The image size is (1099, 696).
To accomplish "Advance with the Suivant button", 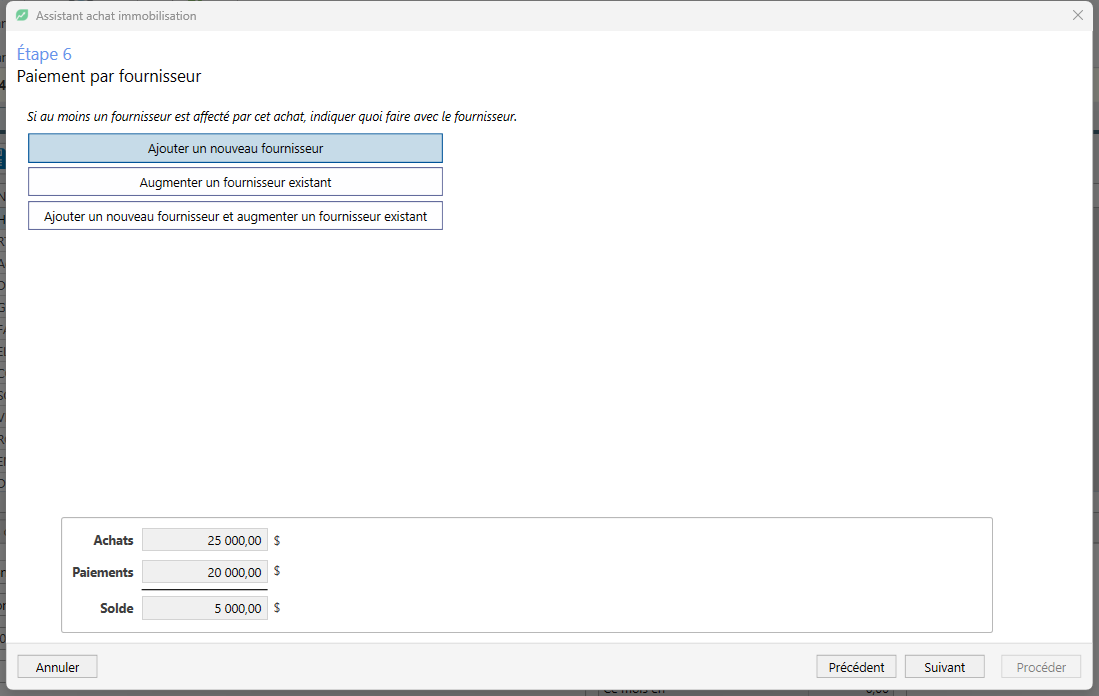I will click(x=945, y=667).
